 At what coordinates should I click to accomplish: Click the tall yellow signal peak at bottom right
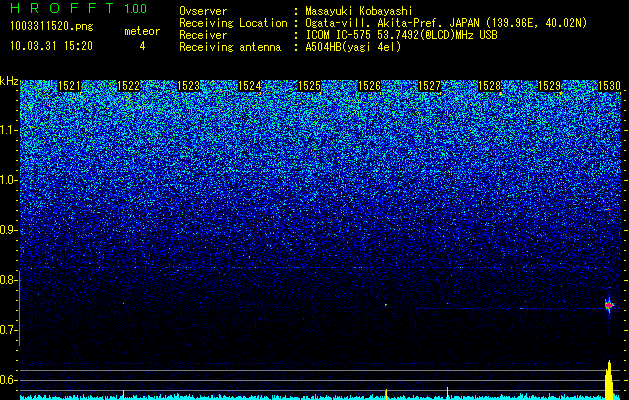[x=609, y=380]
